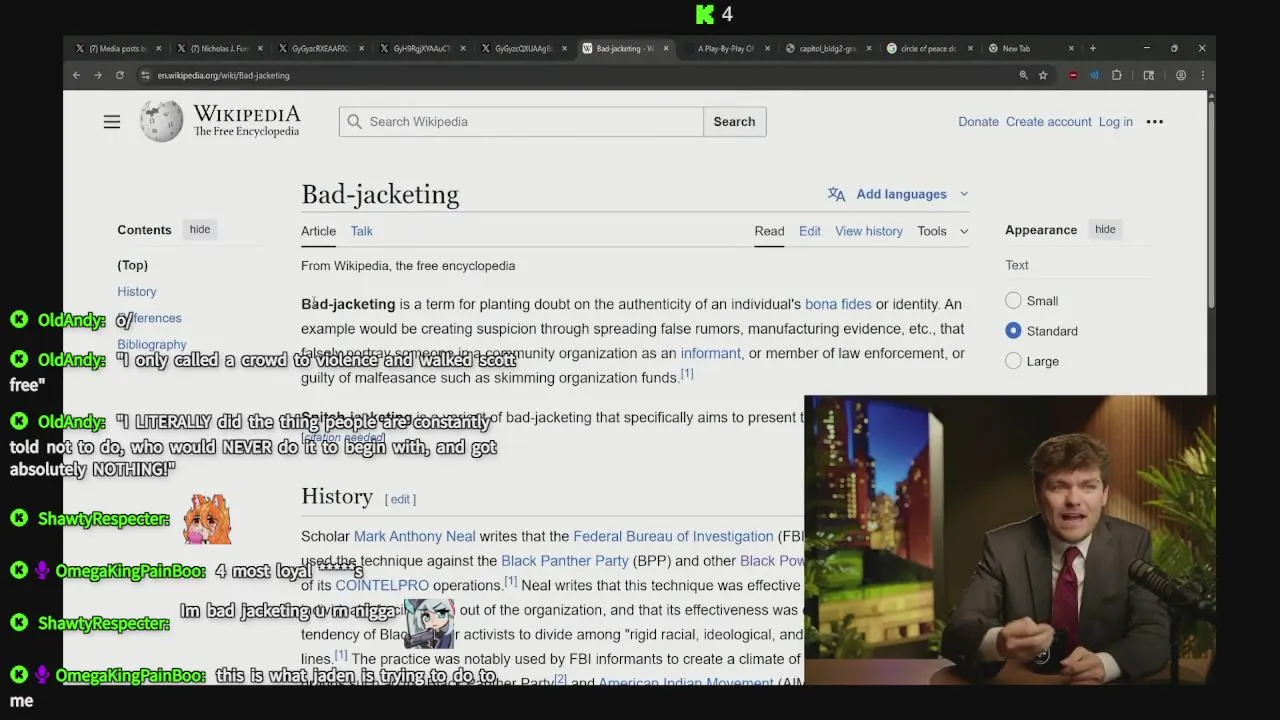
Task: Select Large text size radio button
Action: (x=1013, y=360)
